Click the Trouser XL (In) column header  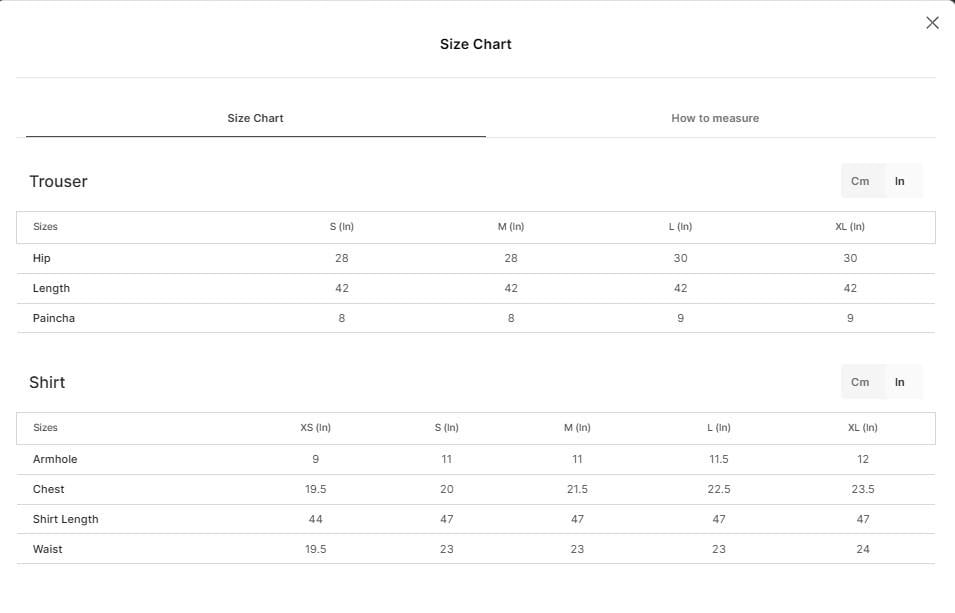[850, 227]
